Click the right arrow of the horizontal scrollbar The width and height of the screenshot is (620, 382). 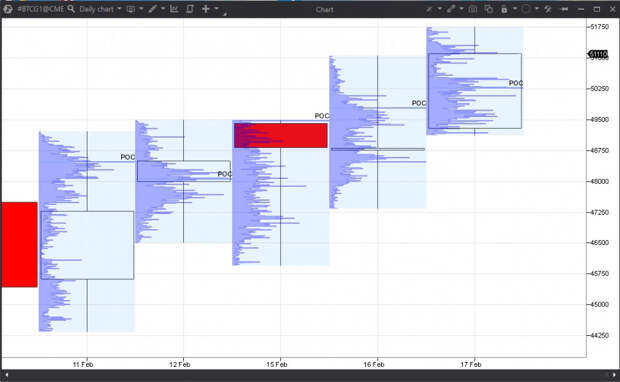pos(613,374)
